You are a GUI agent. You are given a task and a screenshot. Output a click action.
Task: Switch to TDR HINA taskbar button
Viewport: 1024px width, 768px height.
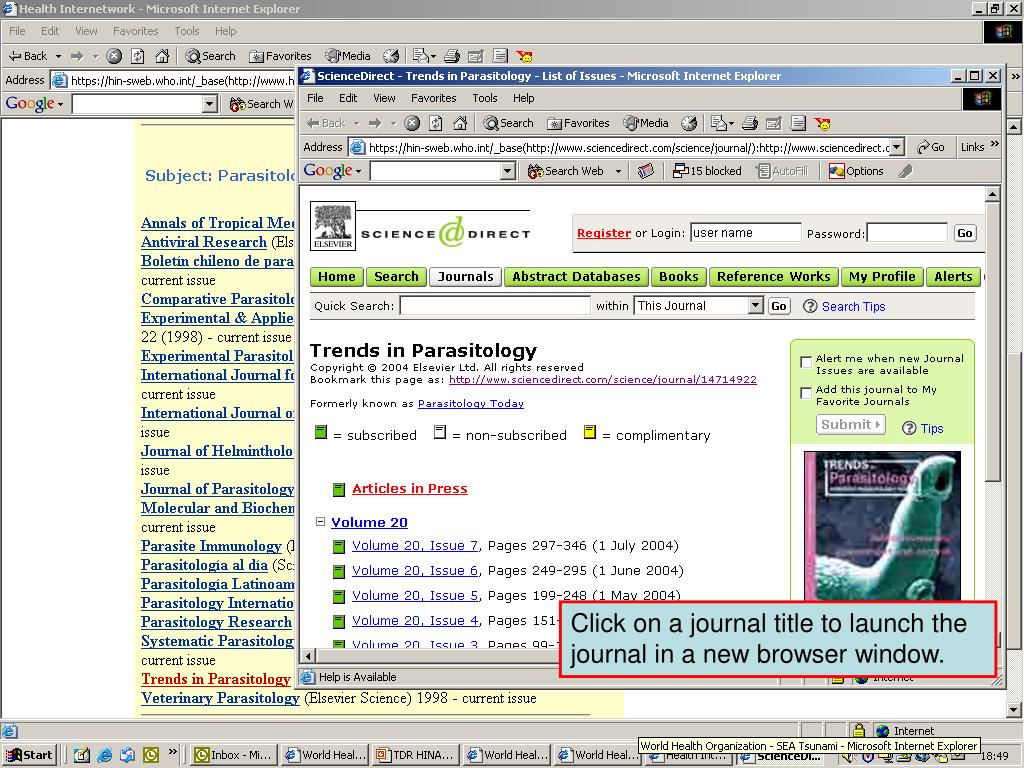[416, 755]
